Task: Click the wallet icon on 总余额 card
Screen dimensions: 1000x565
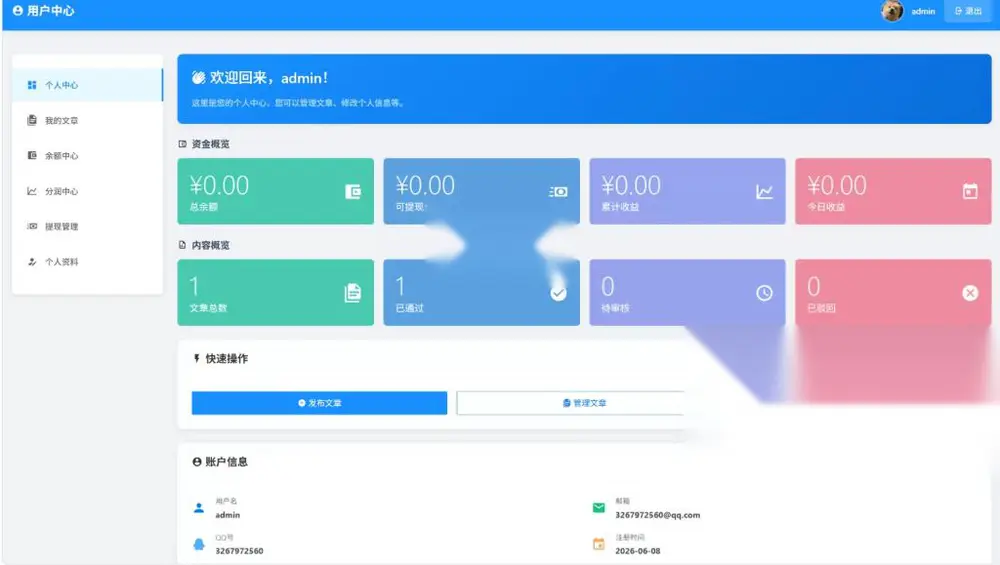Action: click(x=353, y=191)
